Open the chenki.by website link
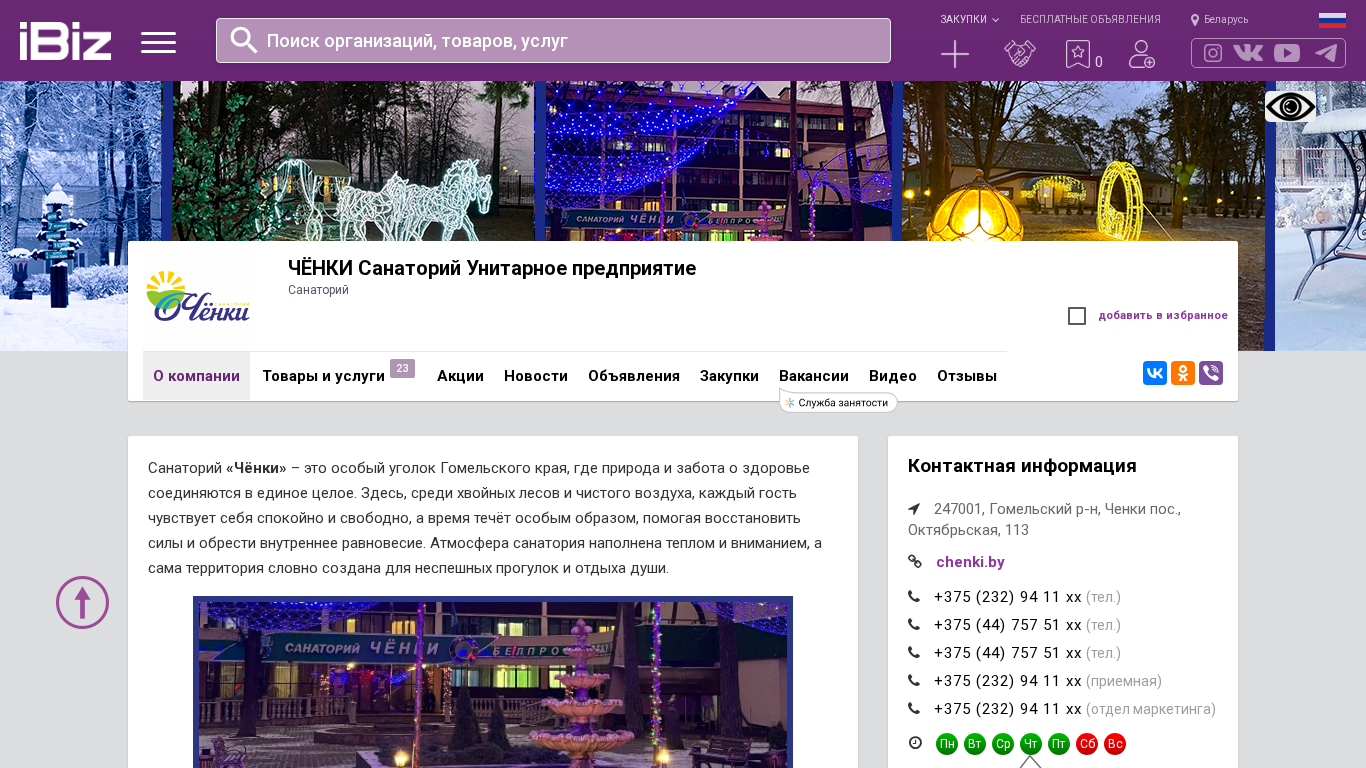This screenshot has height=768, width=1366. [970, 562]
